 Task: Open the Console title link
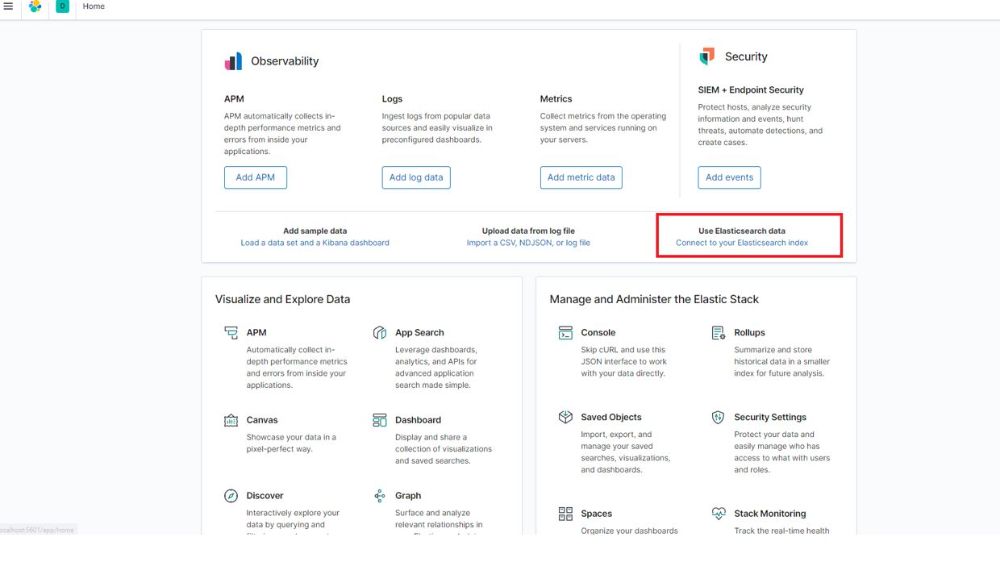[x=598, y=332]
